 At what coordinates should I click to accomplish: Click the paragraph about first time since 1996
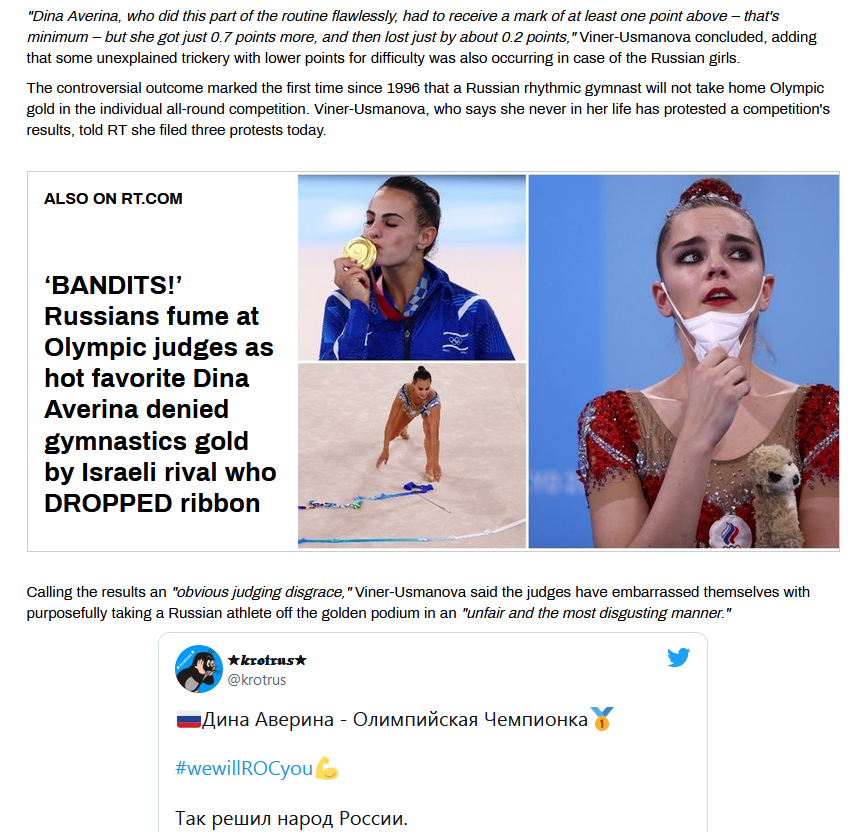pyautogui.click(x=428, y=109)
